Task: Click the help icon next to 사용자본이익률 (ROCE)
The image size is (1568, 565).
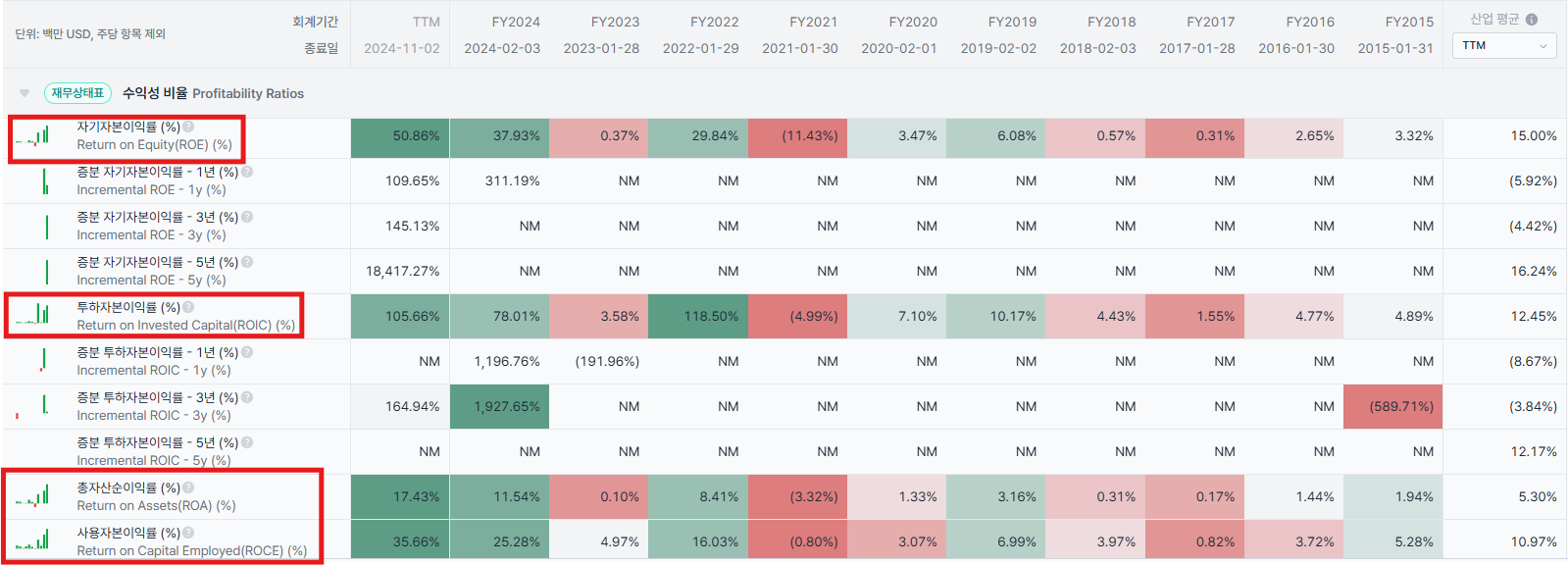Action: point(188,533)
